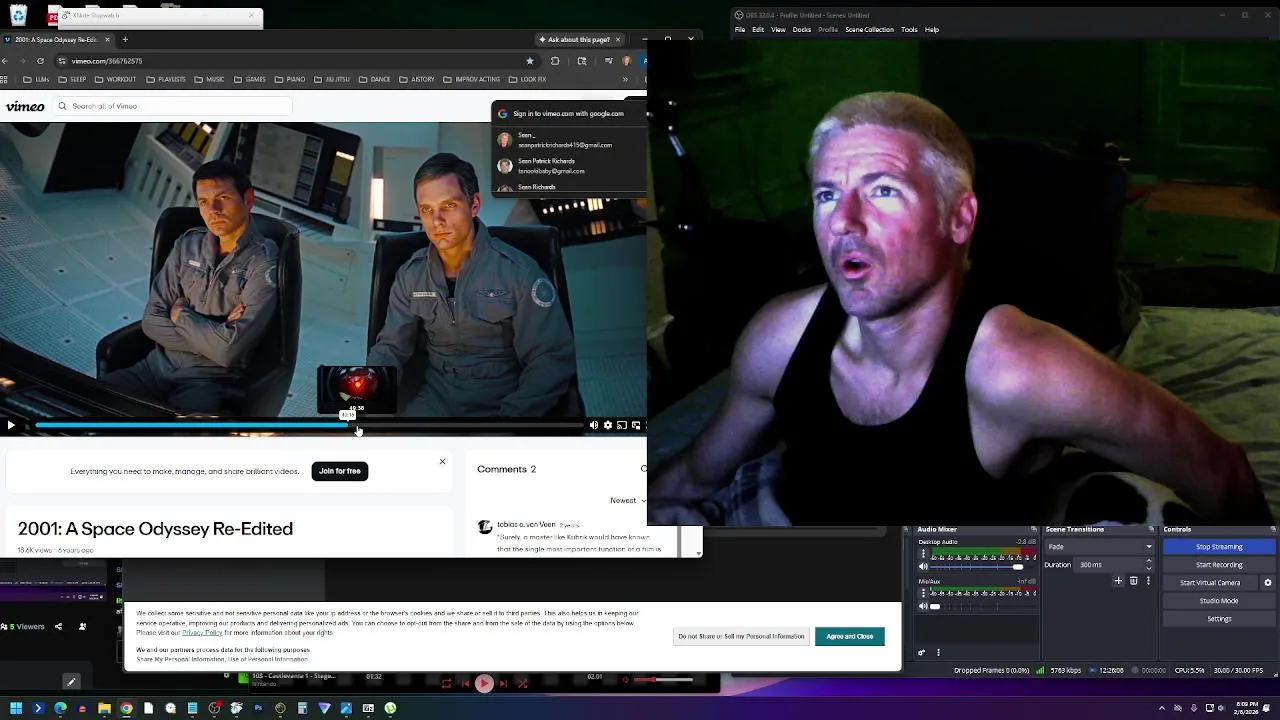1280x720 pixels.
Task: Open advanced audio properties gears icon
Action: coord(922,653)
